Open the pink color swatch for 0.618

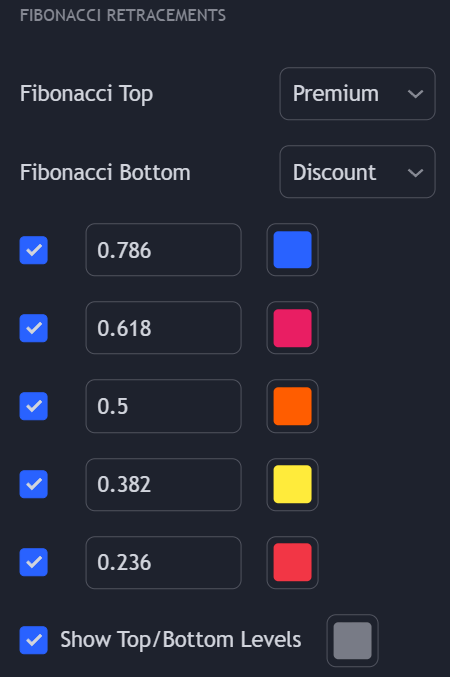[292, 328]
